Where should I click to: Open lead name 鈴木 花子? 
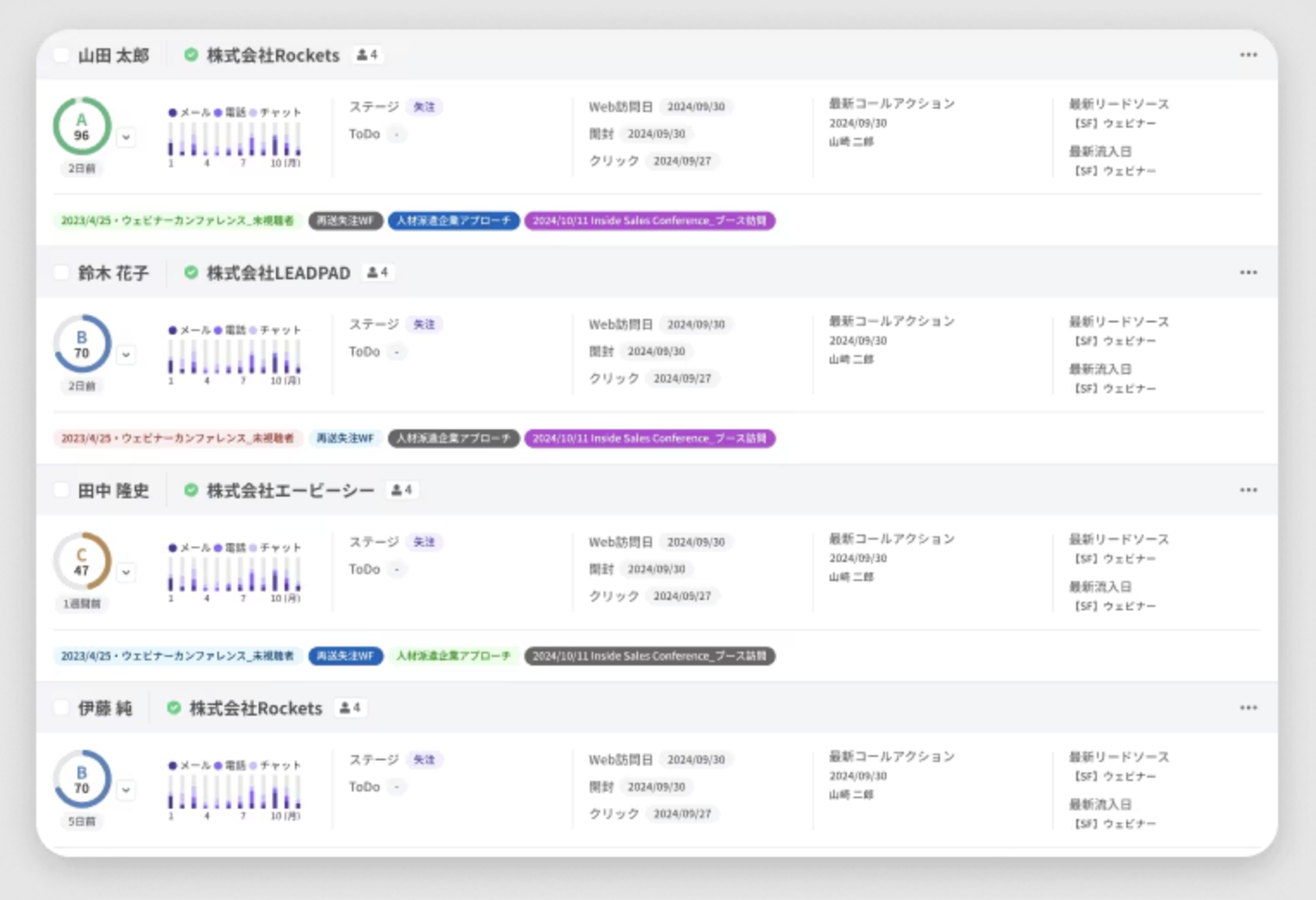tap(113, 273)
